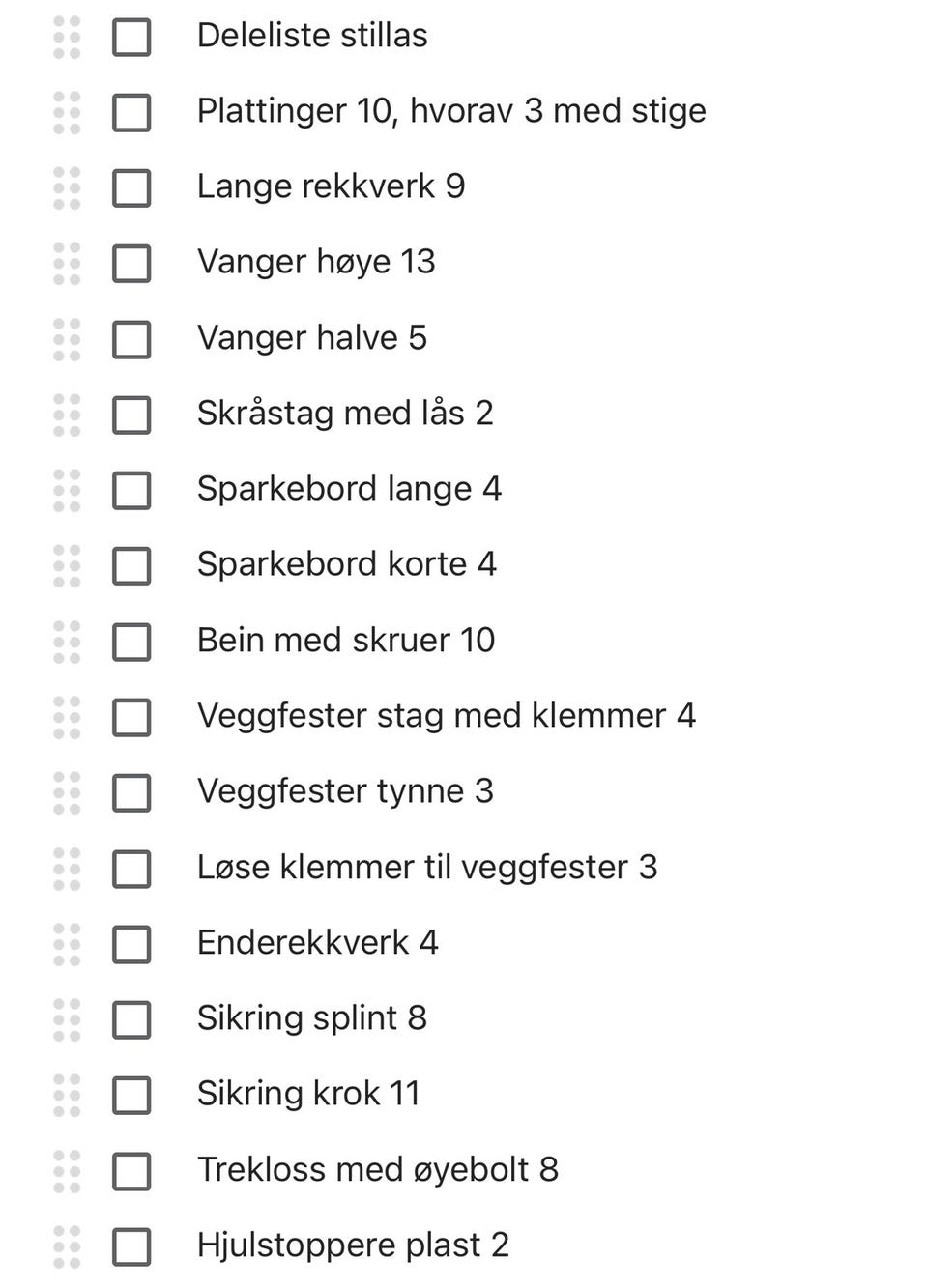Mark Skråstag med lås 2 as done
Screen dimensions: 928x1288
[x=131, y=415]
